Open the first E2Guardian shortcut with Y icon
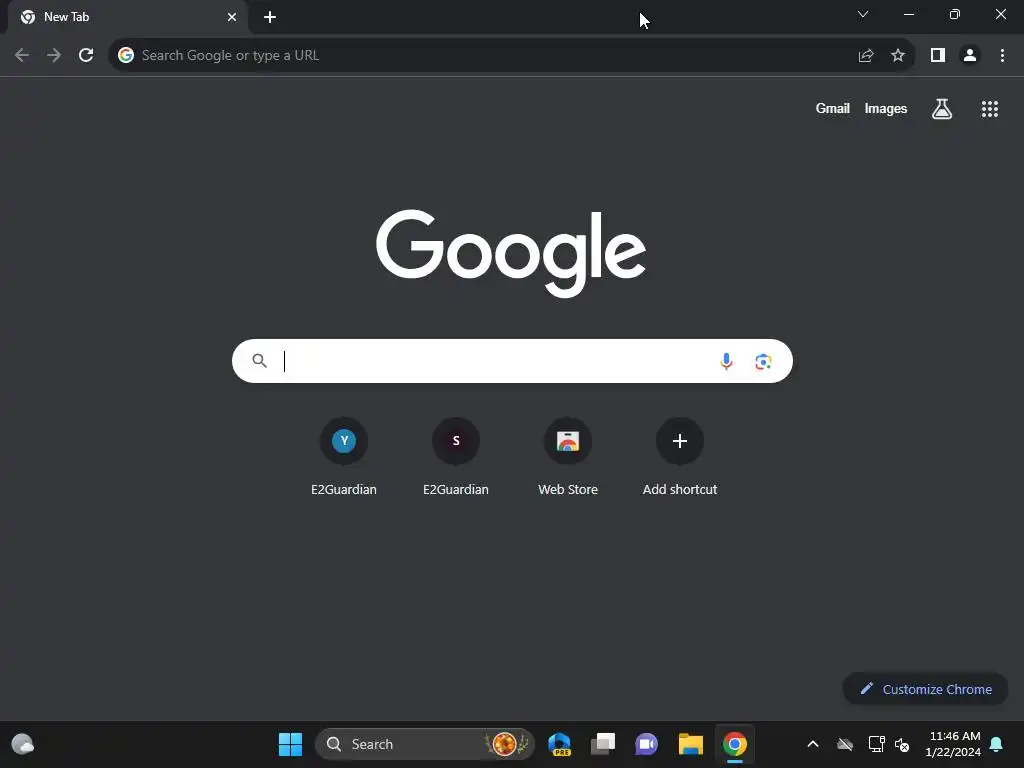The height and width of the screenshot is (768, 1024). tap(344, 457)
